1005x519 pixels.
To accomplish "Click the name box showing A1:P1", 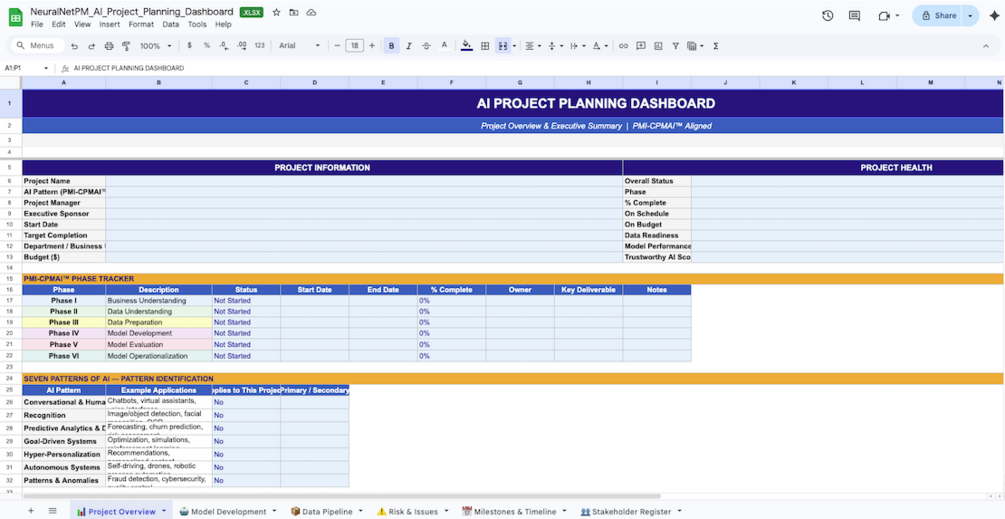I will 26,68.
